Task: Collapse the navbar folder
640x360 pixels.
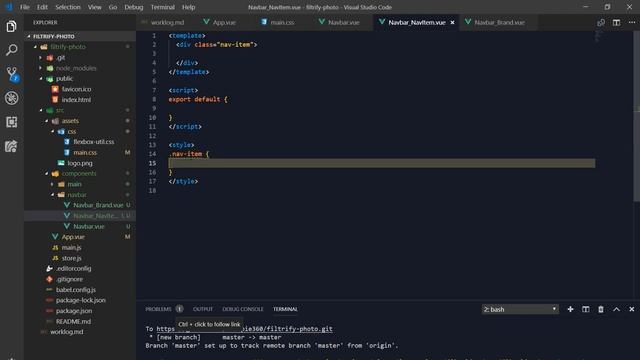Action: [52, 195]
